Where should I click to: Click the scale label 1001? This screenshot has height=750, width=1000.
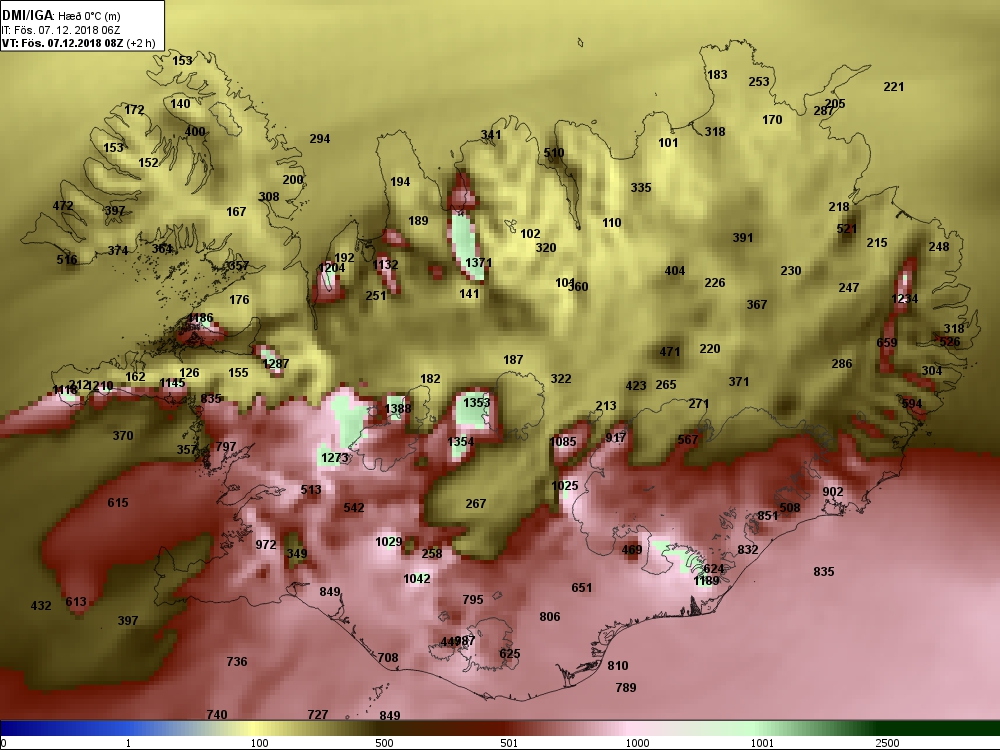(x=762, y=743)
